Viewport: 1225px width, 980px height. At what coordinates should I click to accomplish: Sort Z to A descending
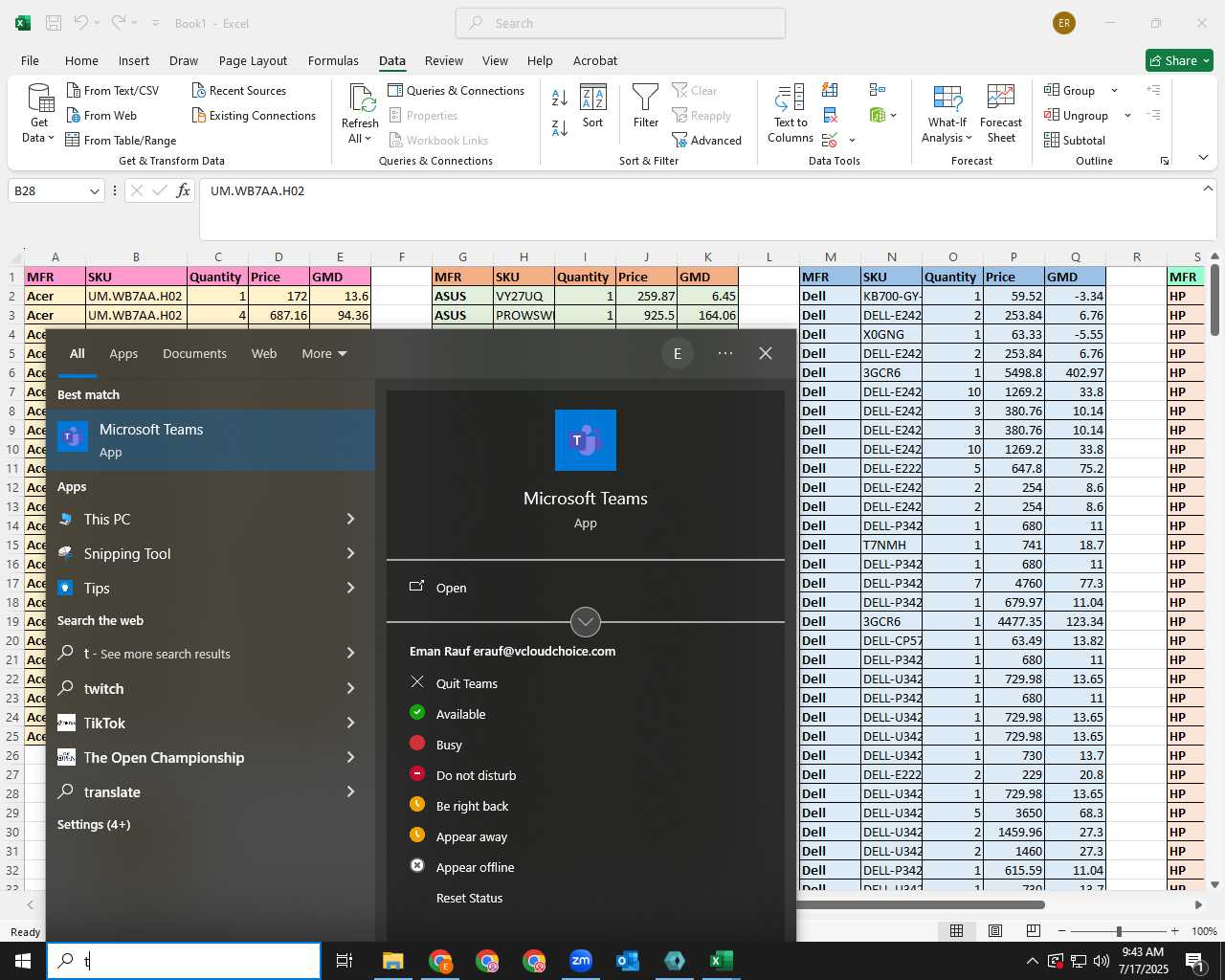(560, 126)
